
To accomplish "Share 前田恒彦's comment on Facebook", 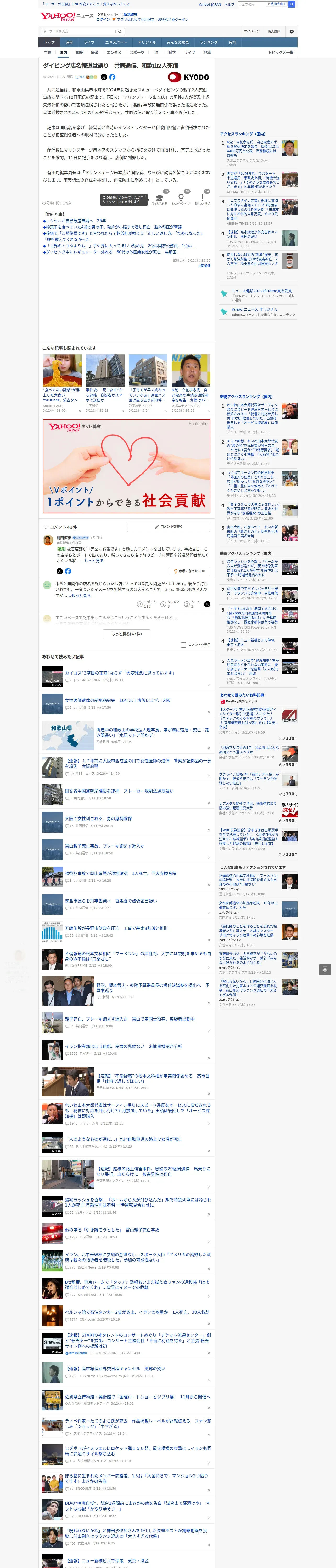I will pyautogui.click(x=68, y=571).
